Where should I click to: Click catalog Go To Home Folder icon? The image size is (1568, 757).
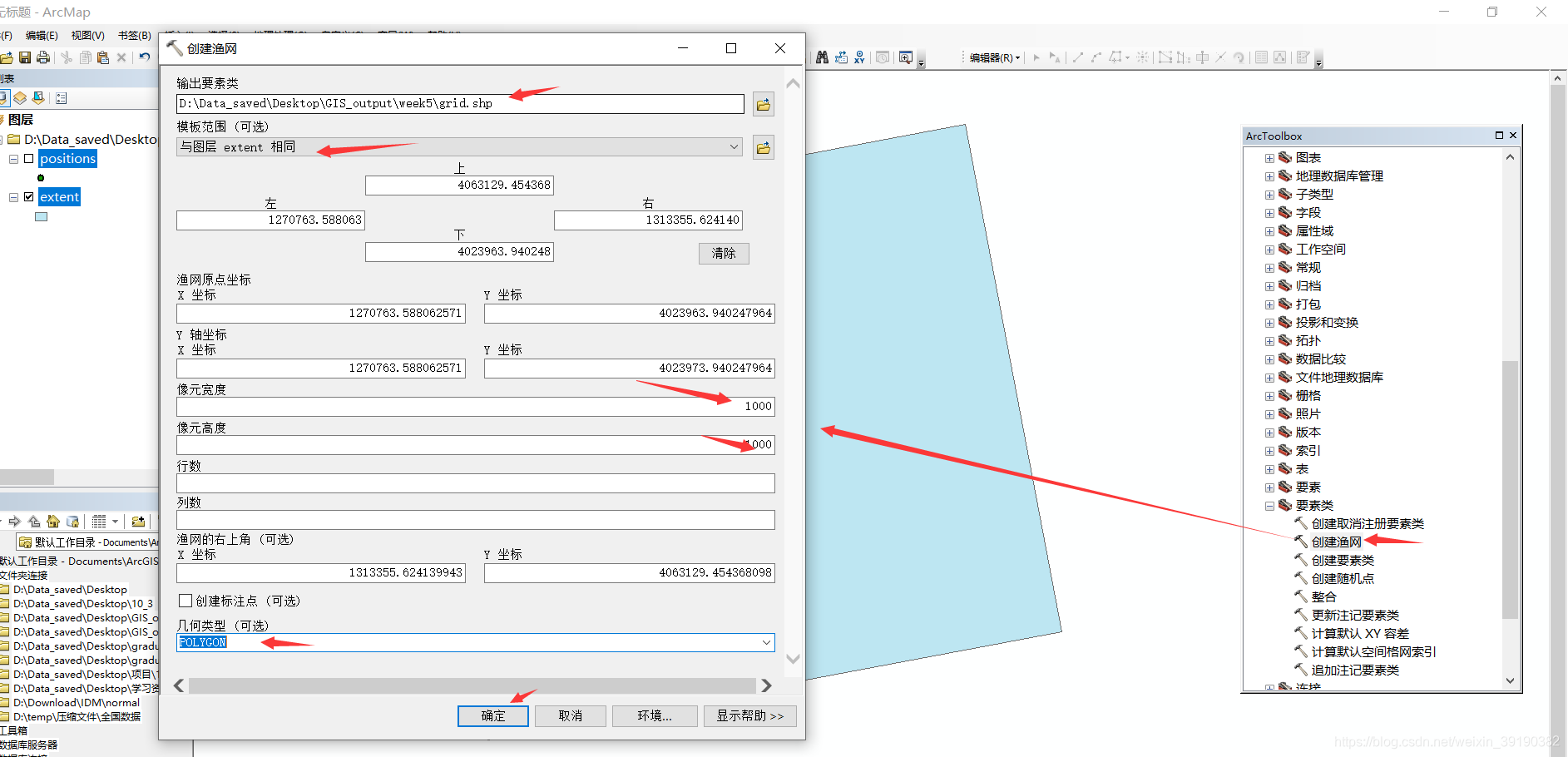pos(53,522)
